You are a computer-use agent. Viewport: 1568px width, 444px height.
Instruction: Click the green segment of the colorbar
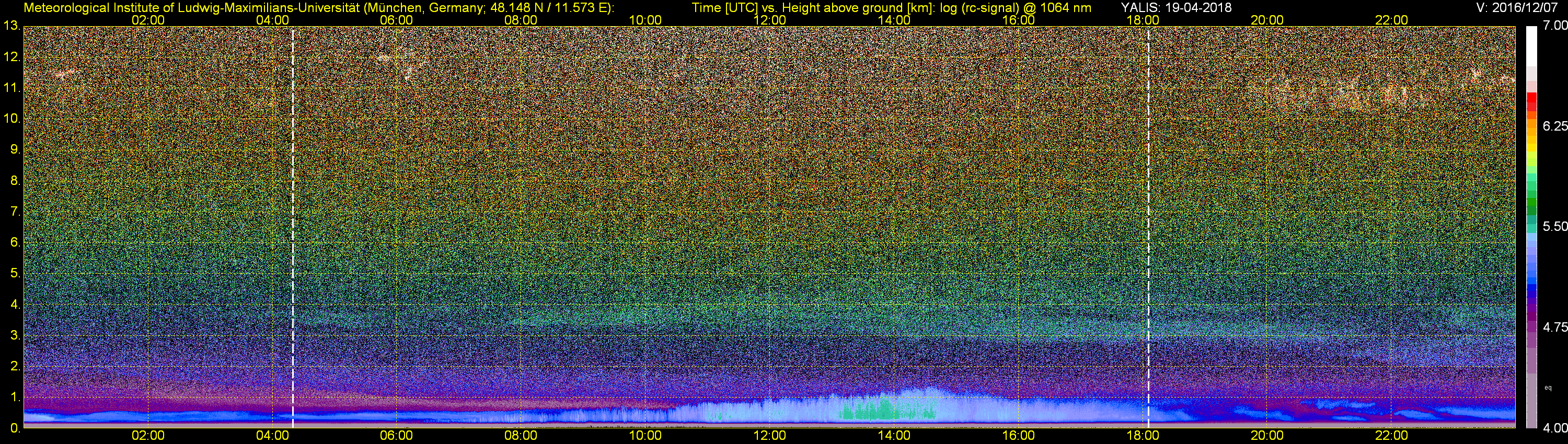coord(1531,202)
